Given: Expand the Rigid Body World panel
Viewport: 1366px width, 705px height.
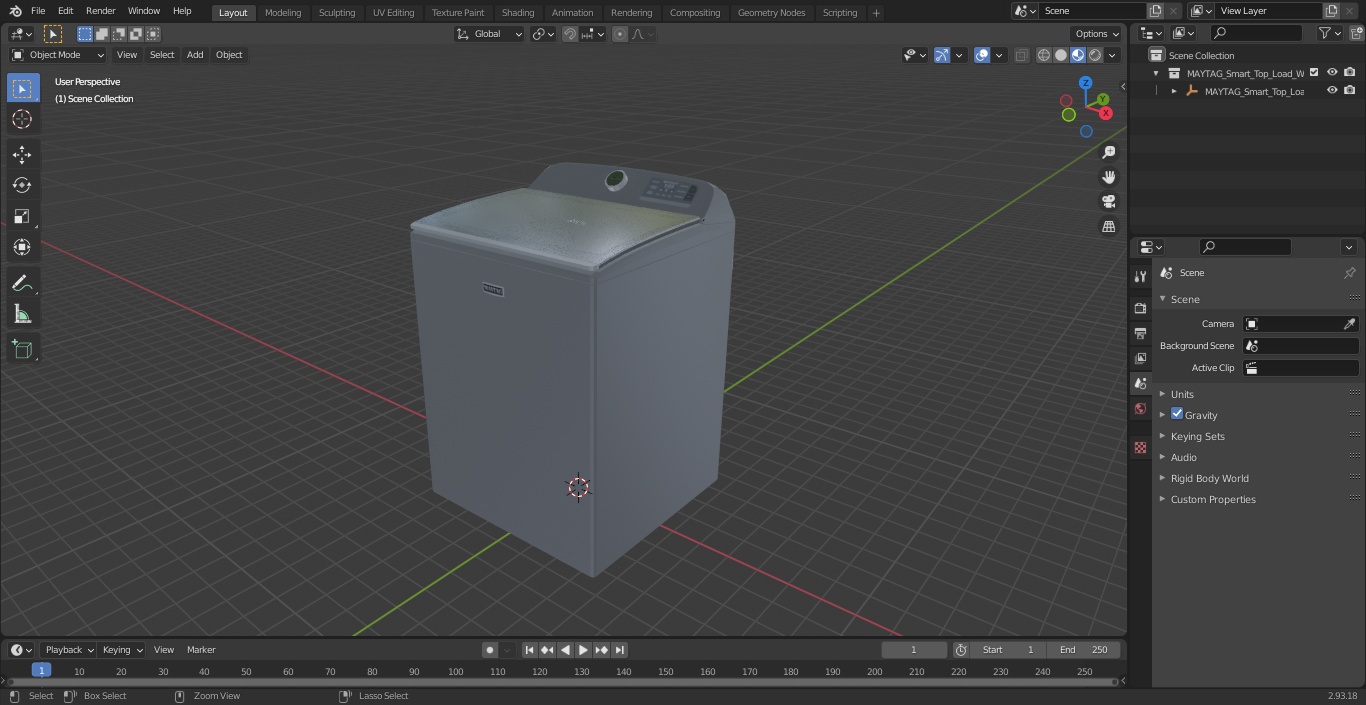Looking at the screenshot, I should click(x=1209, y=478).
